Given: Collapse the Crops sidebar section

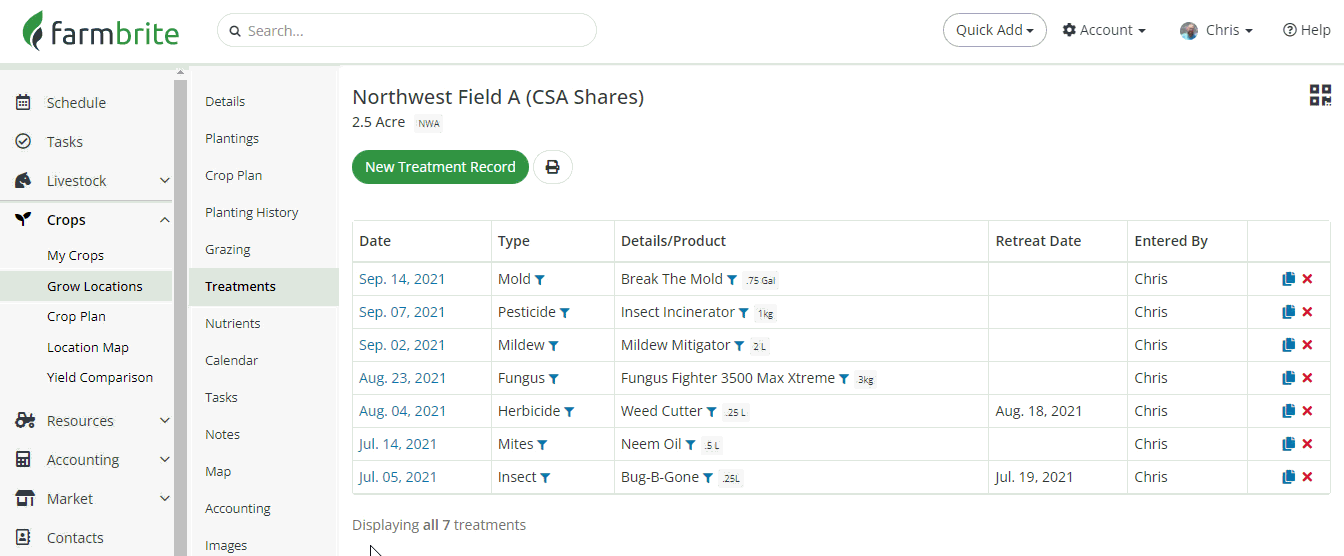Looking at the screenshot, I should (165, 220).
